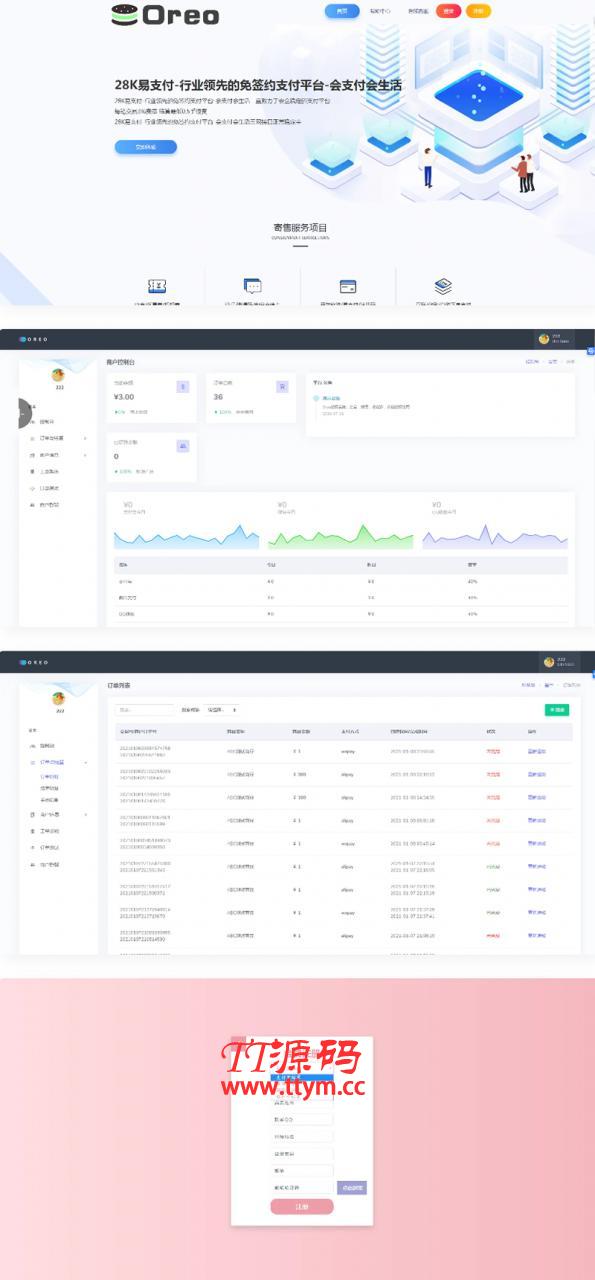Open 用户管理 in the 商户控制台 sidebar
This screenshot has width=595, height=1280.
pyautogui.click(x=48, y=505)
